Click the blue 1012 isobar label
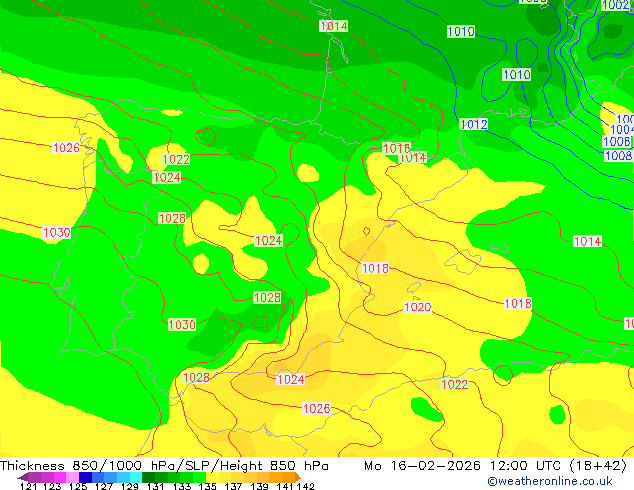Viewport: 634px width, 490px height. pyautogui.click(x=473, y=124)
